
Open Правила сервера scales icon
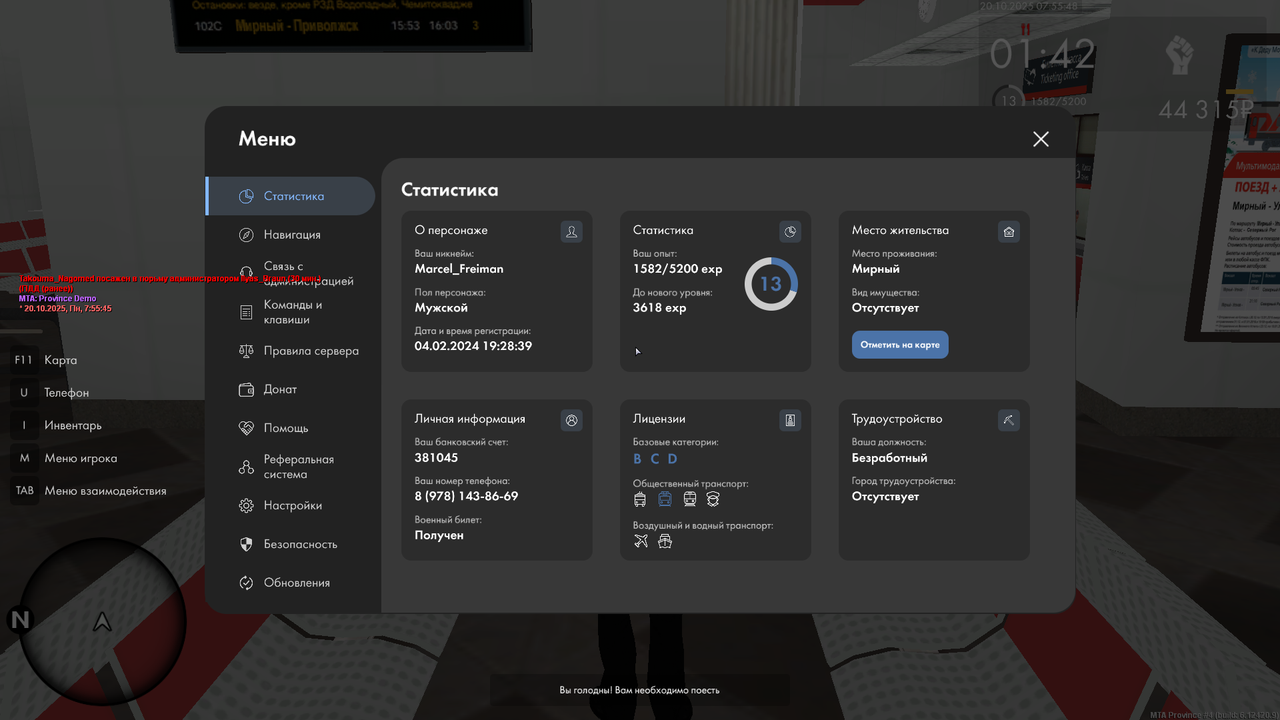coord(246,351)
